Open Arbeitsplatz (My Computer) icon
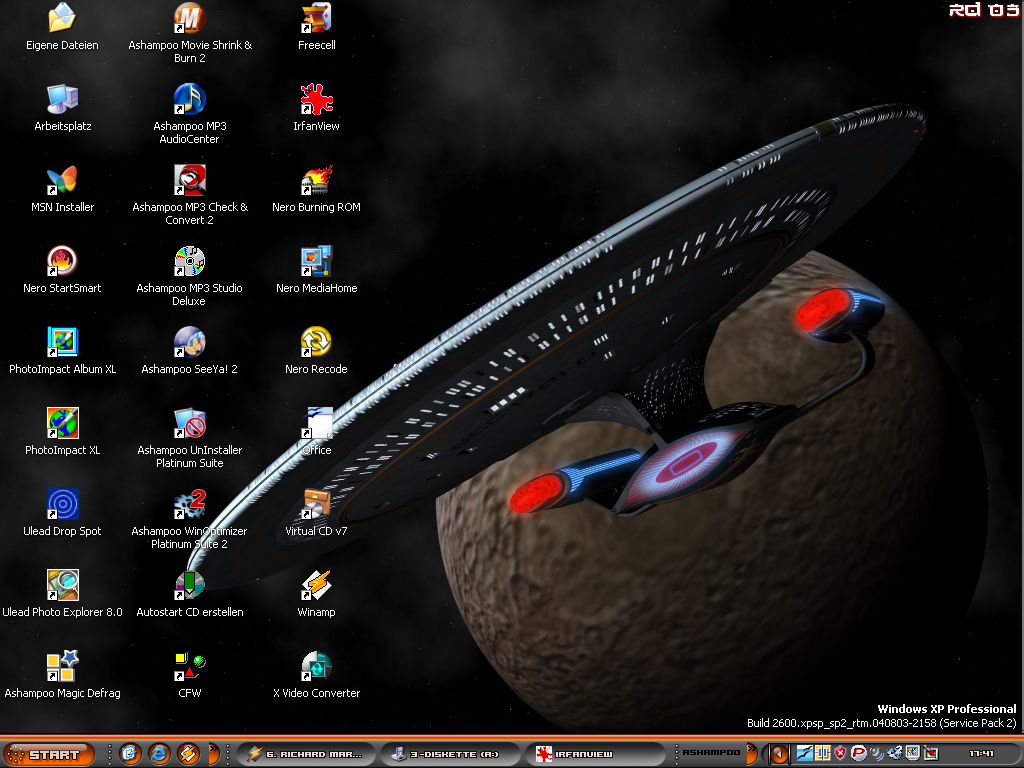1024x768 pixels. click(62, 101)
